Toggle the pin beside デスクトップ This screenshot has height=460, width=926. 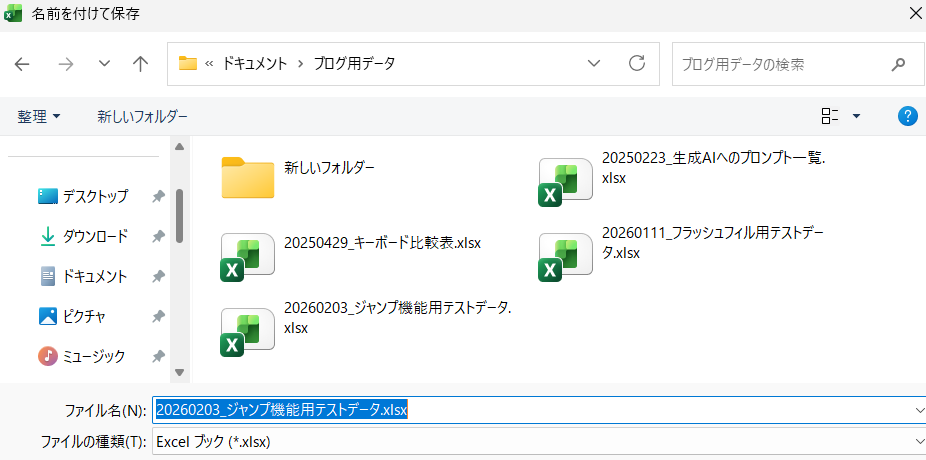[158, 197]
